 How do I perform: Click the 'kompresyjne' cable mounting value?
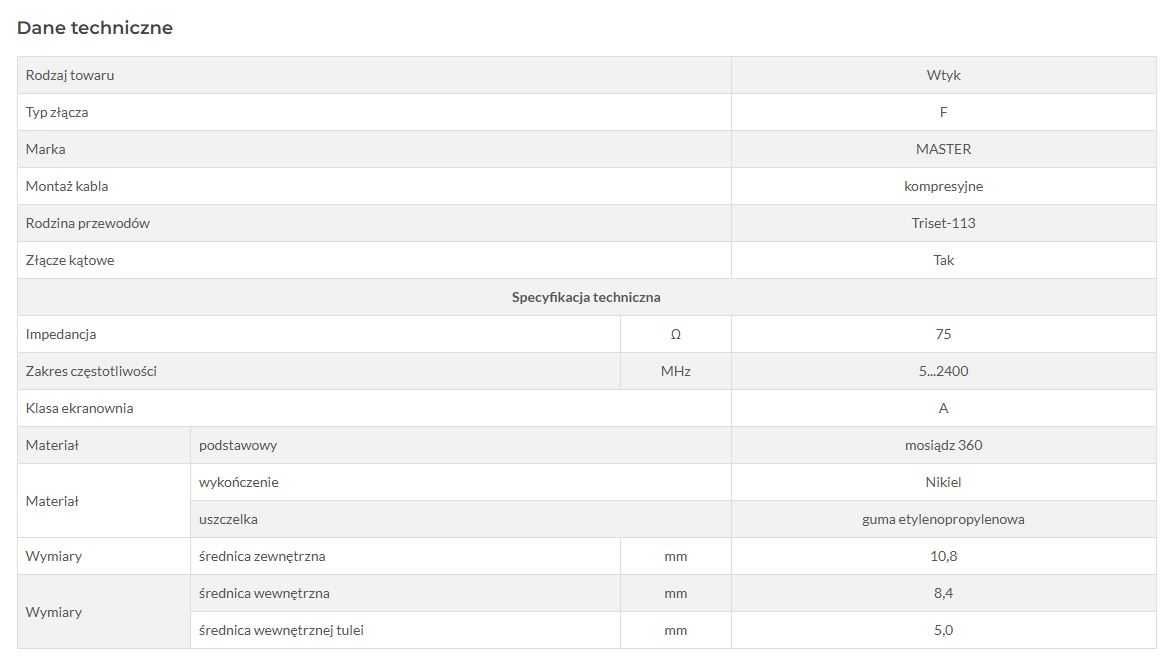click(943, 186)
